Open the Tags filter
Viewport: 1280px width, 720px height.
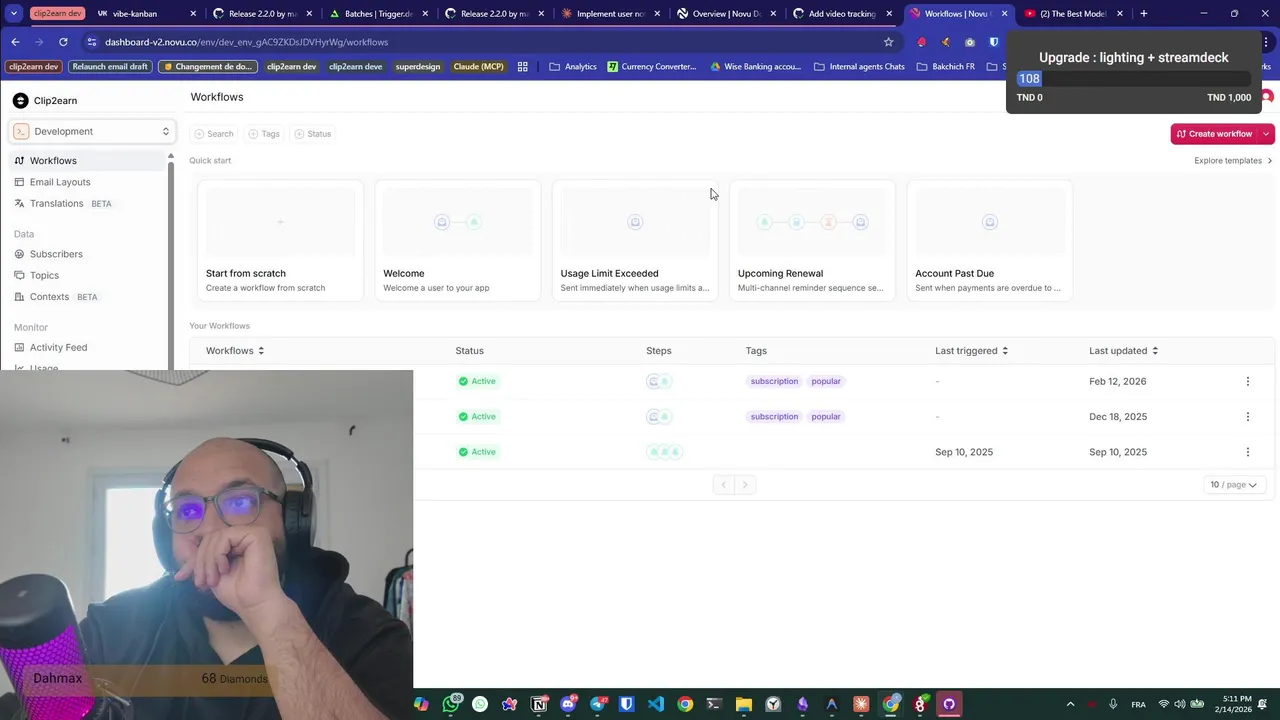pos(264,134)
